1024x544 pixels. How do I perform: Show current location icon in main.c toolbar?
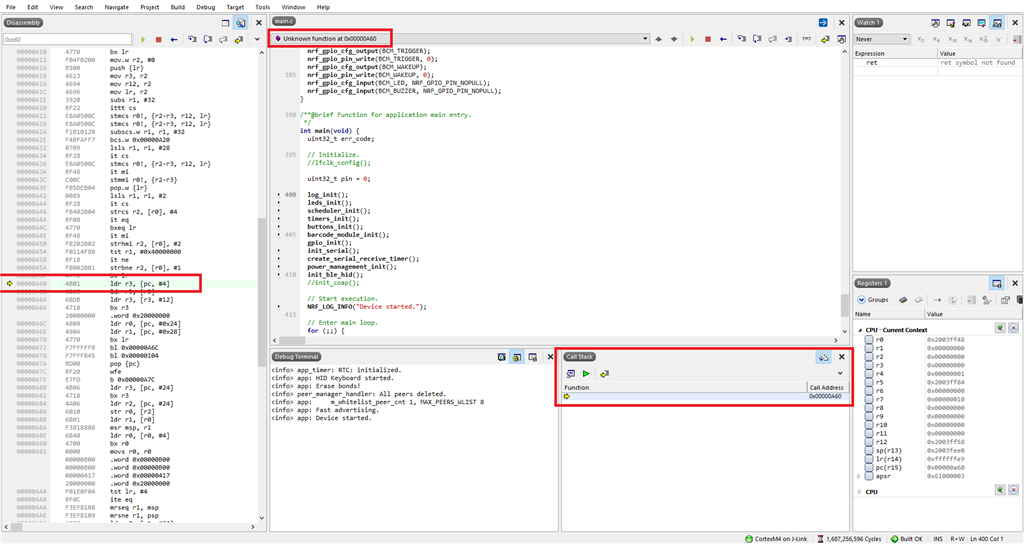[825, 39]
